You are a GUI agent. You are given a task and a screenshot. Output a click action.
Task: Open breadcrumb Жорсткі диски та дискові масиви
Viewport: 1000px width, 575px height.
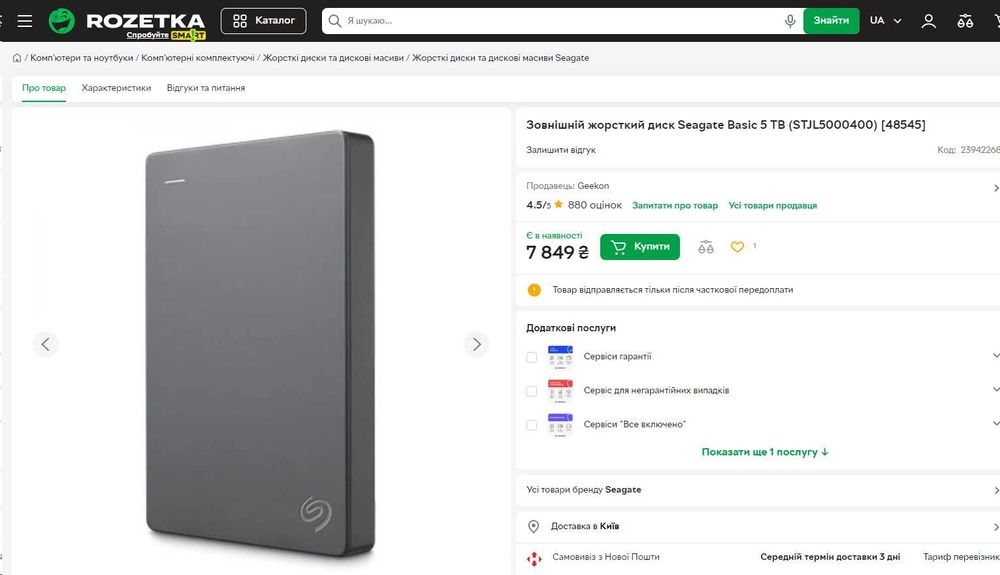(x=333, y=58)
